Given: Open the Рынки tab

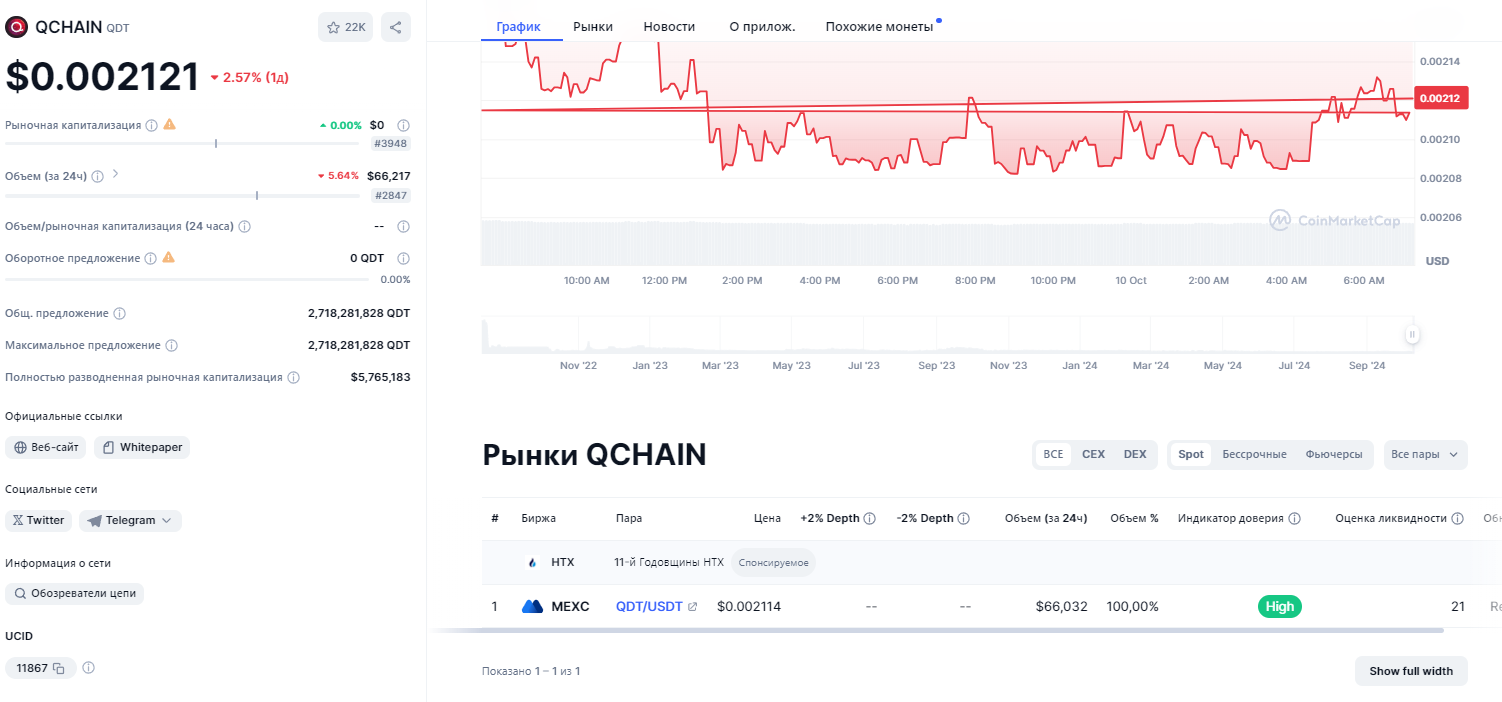Looking at the screenshot, I should click(x=593, y=27).
